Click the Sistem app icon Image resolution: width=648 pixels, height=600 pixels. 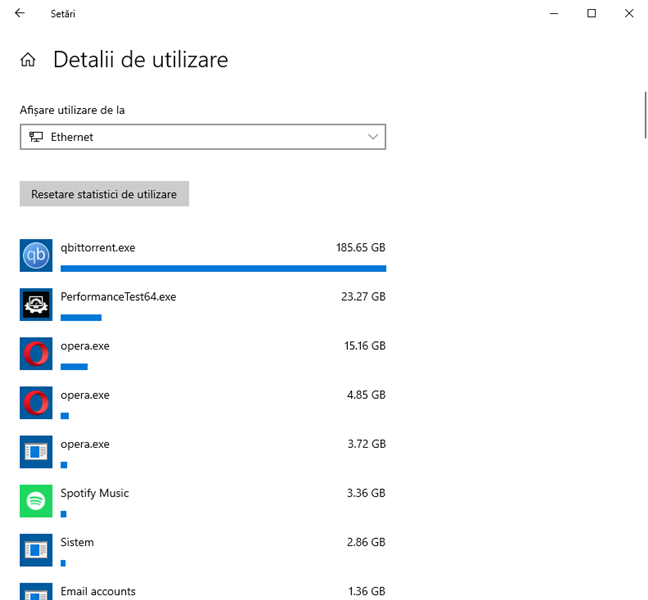click(36, 550)
